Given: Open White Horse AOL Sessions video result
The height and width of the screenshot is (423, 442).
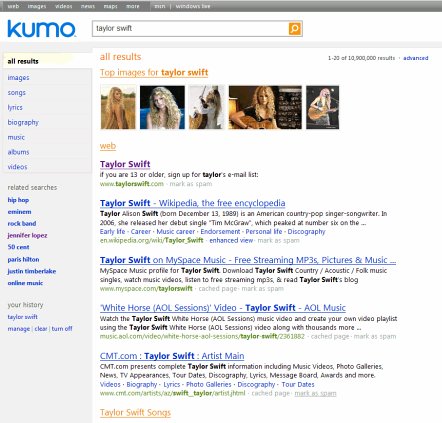Looking at the screenshot, I should pyautogui.click(x=223, y=308).
